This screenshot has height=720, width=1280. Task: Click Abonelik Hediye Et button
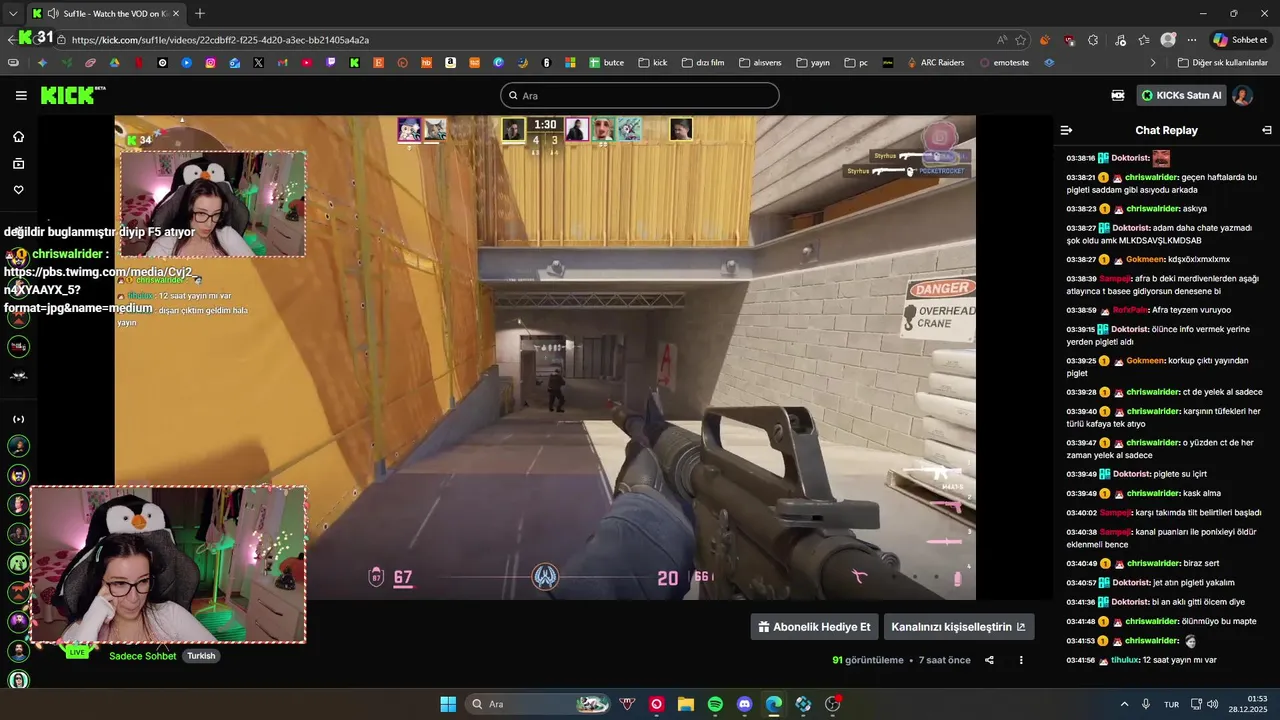pyautogui.click(x=814, y=627)
